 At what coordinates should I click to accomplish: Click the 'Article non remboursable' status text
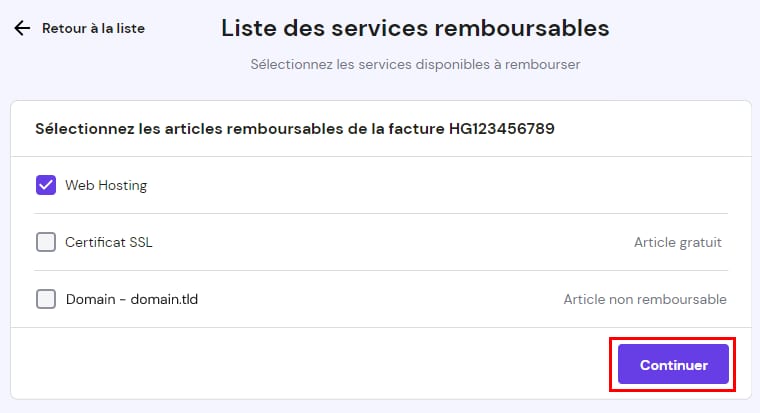coord(645,299)
